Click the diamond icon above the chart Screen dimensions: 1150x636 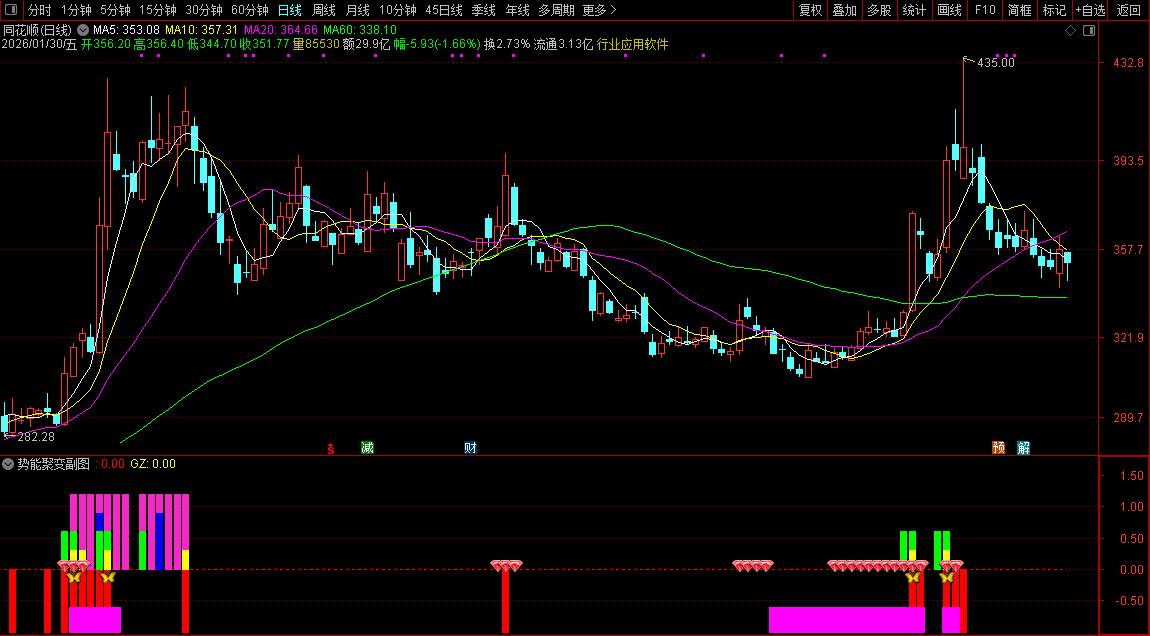(1071, 30)
